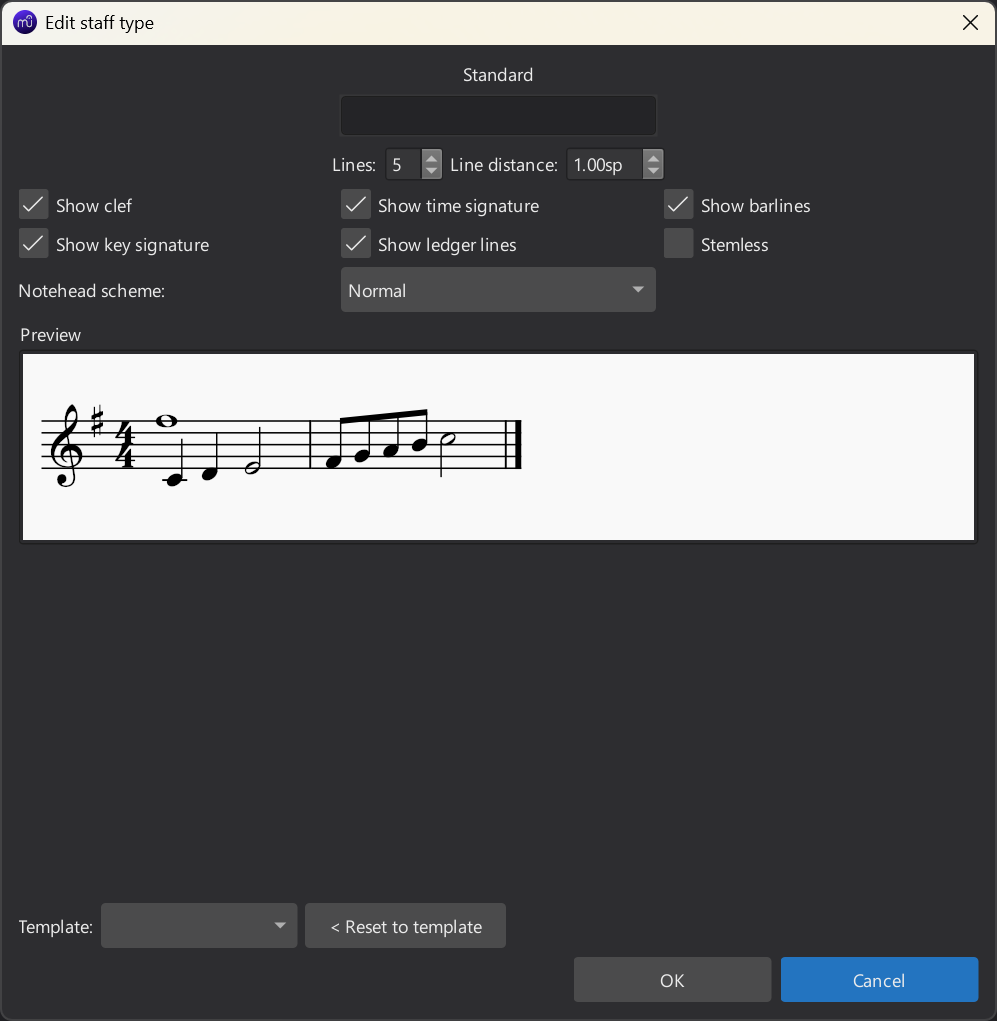
Task: Disable the Show barlines option
Action: click(679, 205)
